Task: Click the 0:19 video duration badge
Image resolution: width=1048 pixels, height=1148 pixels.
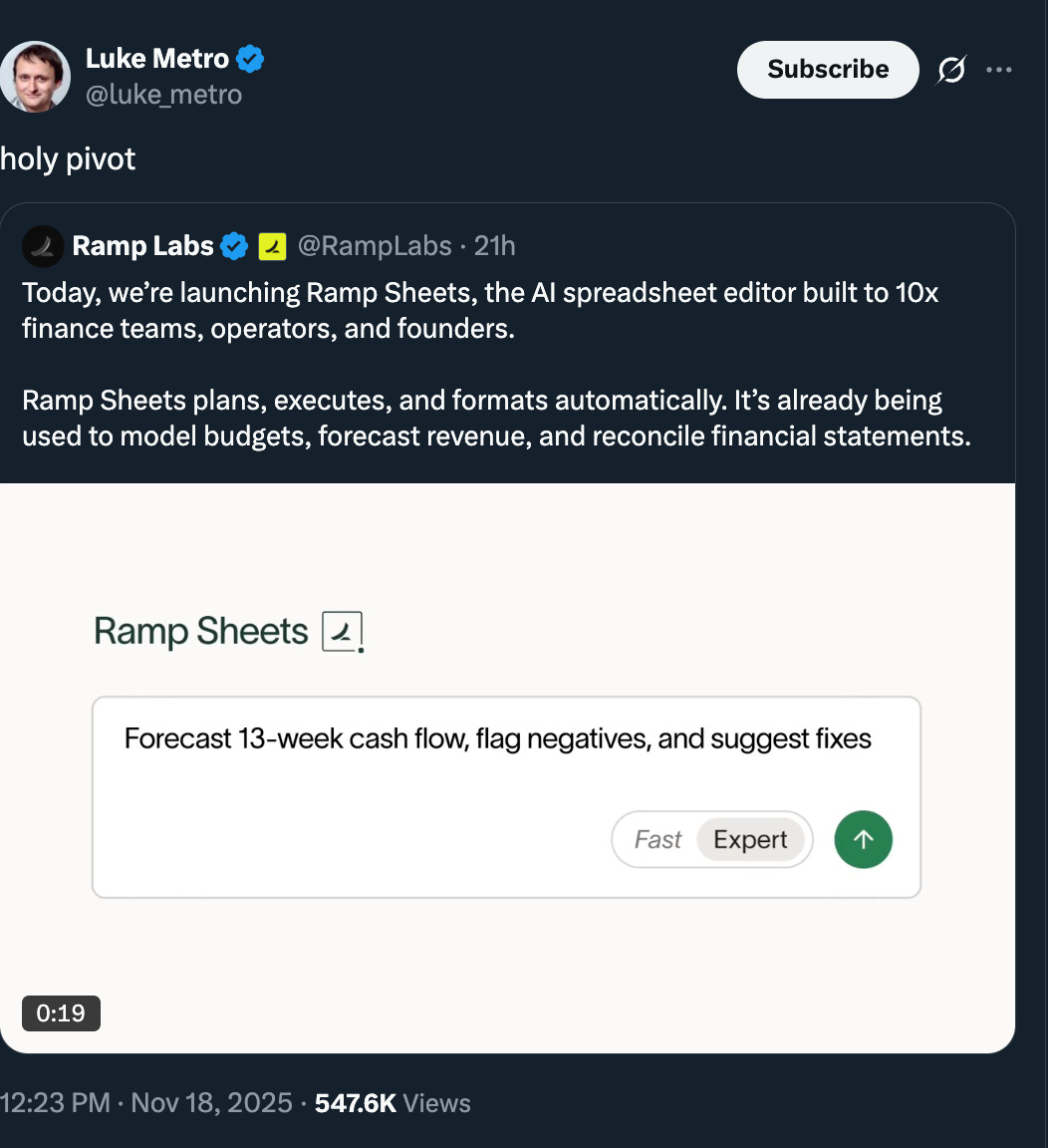Action: [61, 1013]
